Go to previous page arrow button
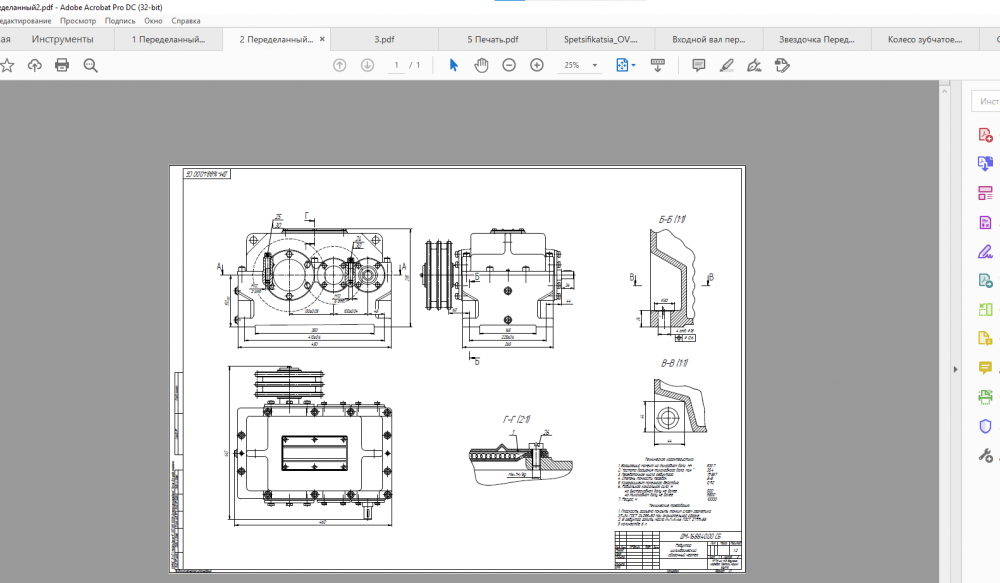The height and width of the screenshot is (583, 1000). click(340, 65)
